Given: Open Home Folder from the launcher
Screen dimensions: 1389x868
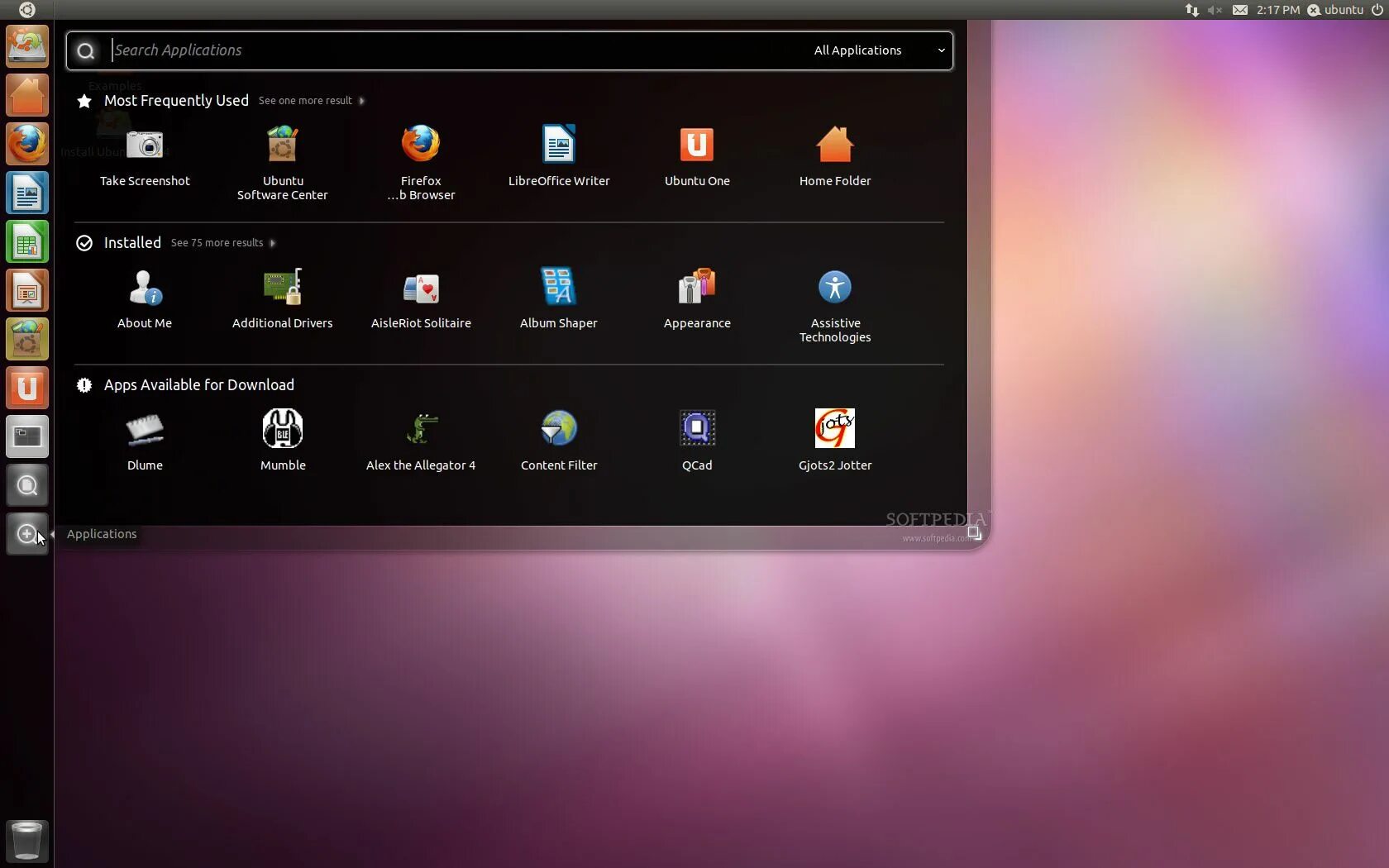Looking at the screenshot, I should 27,95.
